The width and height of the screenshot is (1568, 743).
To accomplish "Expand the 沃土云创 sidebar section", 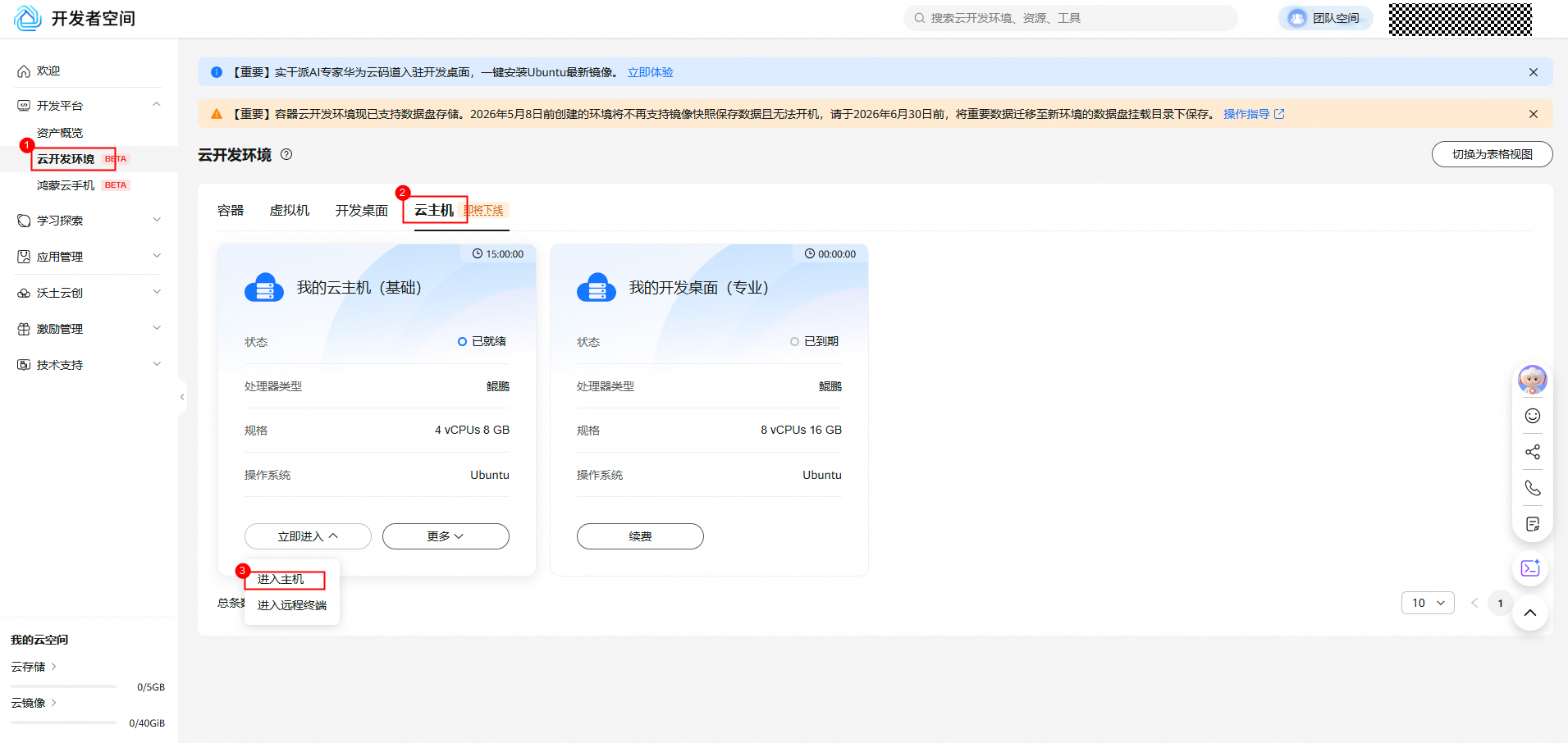I will [x=157, y=292].
